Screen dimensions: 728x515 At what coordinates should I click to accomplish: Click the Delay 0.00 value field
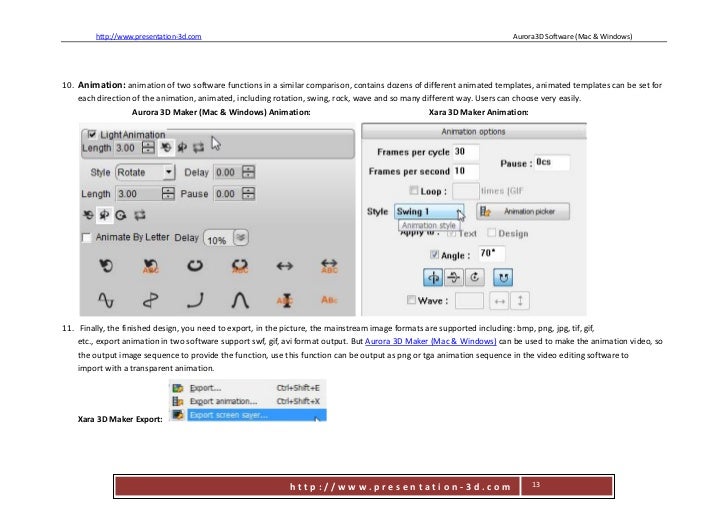coord(228,172)
